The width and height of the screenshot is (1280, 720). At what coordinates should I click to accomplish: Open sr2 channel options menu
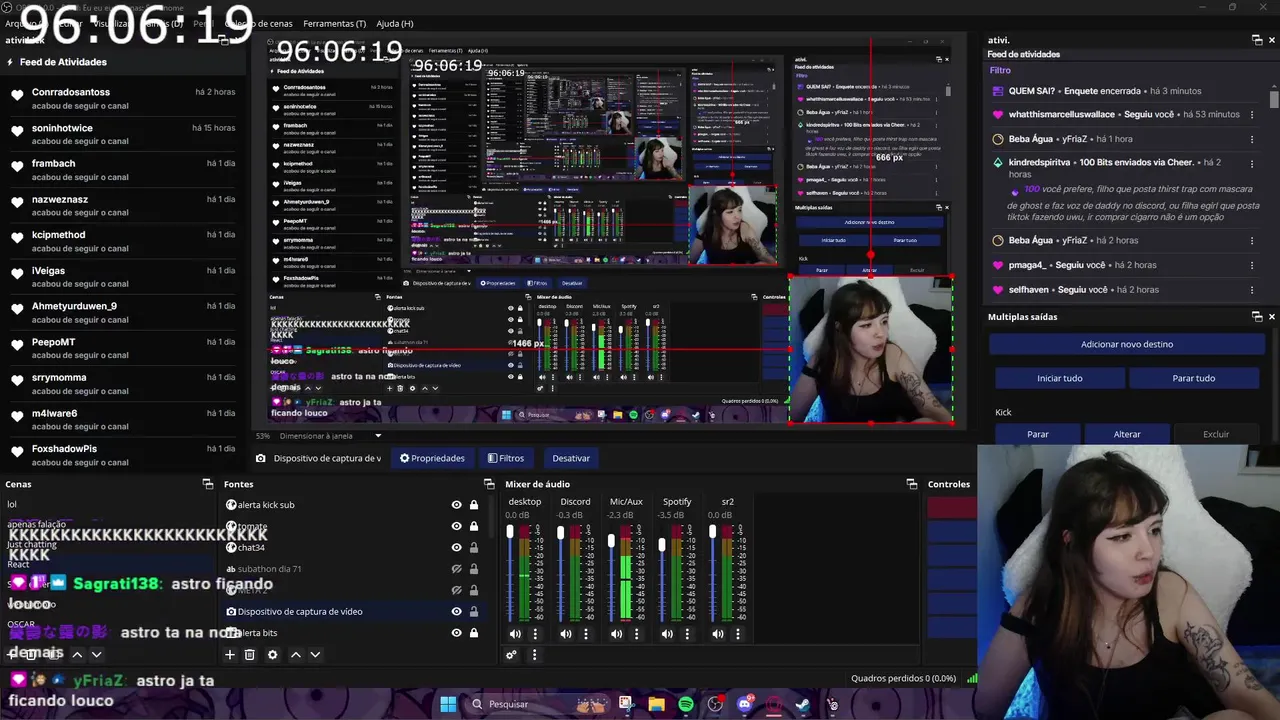[x=738, y=633]
